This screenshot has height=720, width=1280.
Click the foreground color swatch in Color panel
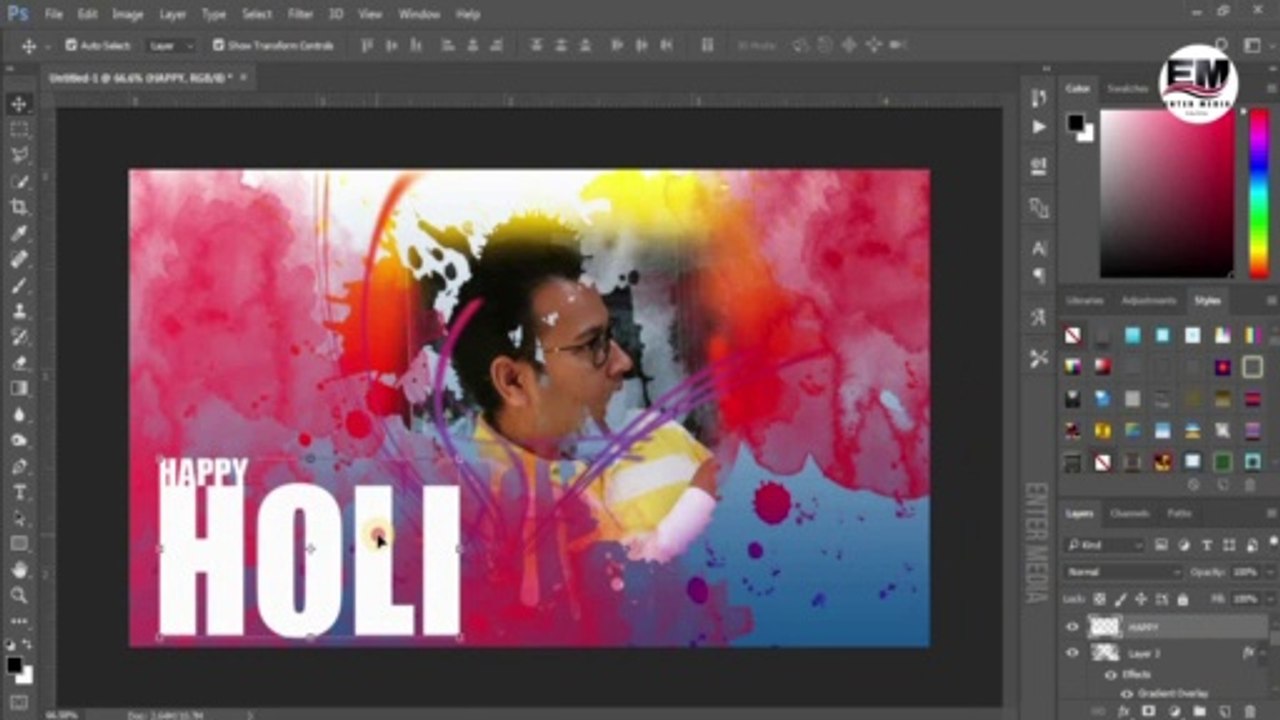point(1075,123)
